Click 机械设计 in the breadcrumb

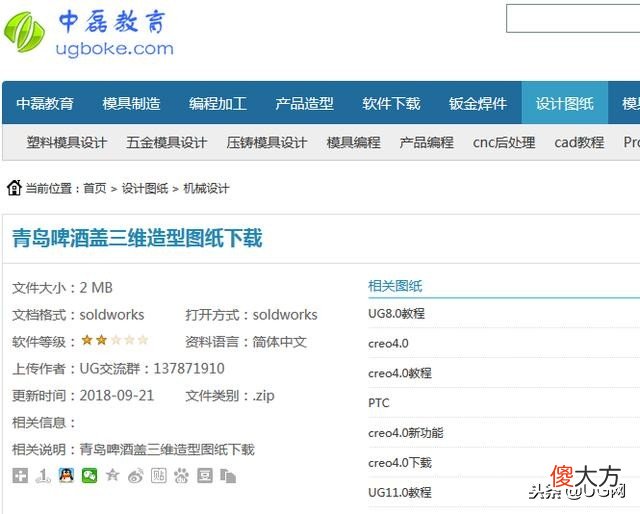pyautogui.click(x=206, y=188)
